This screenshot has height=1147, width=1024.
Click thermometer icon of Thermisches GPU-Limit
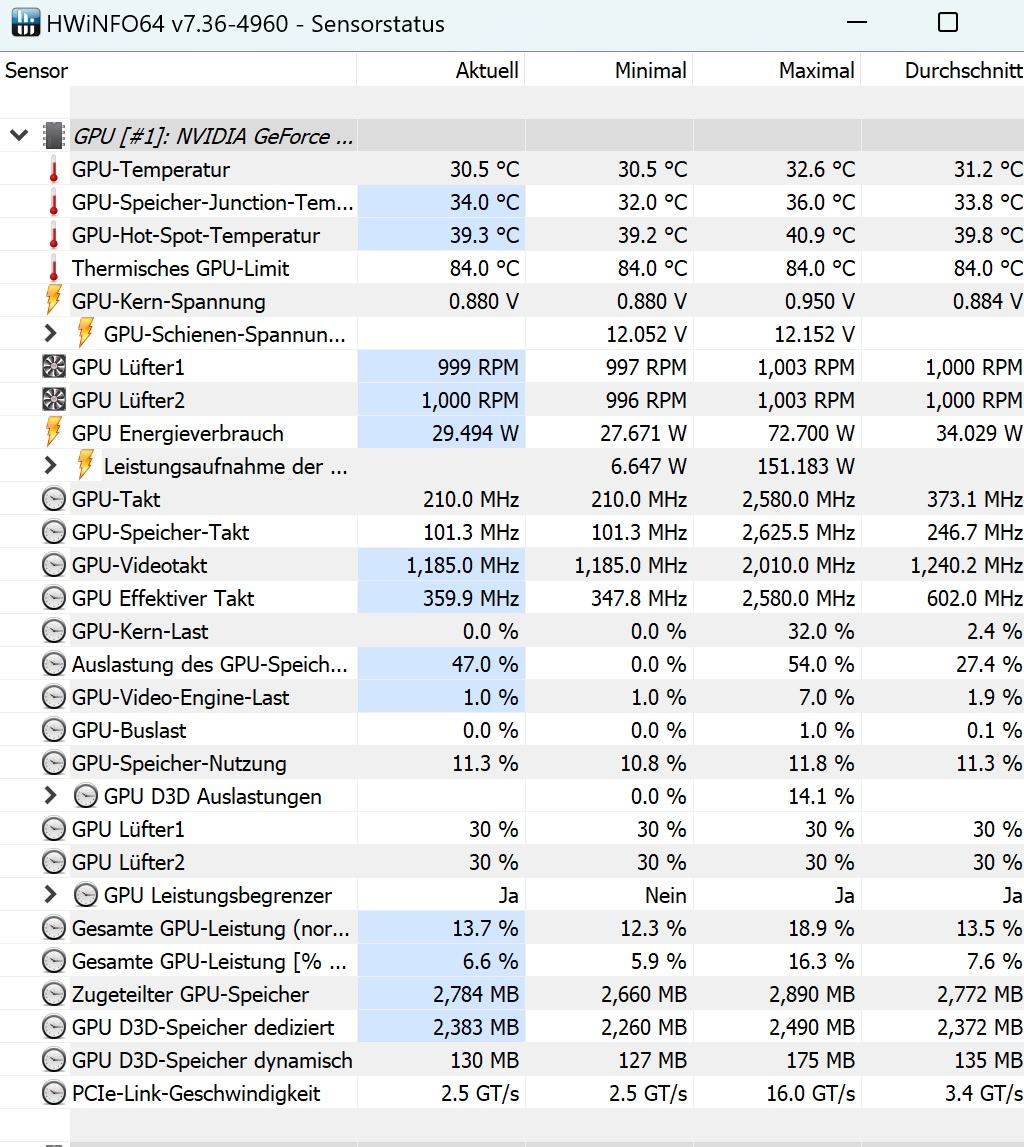click(x=53, y=268)
